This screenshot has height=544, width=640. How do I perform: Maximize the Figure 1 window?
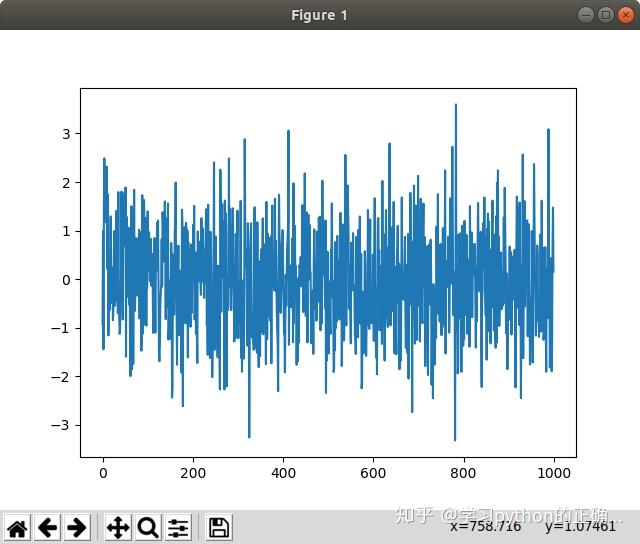pos(606,15)
